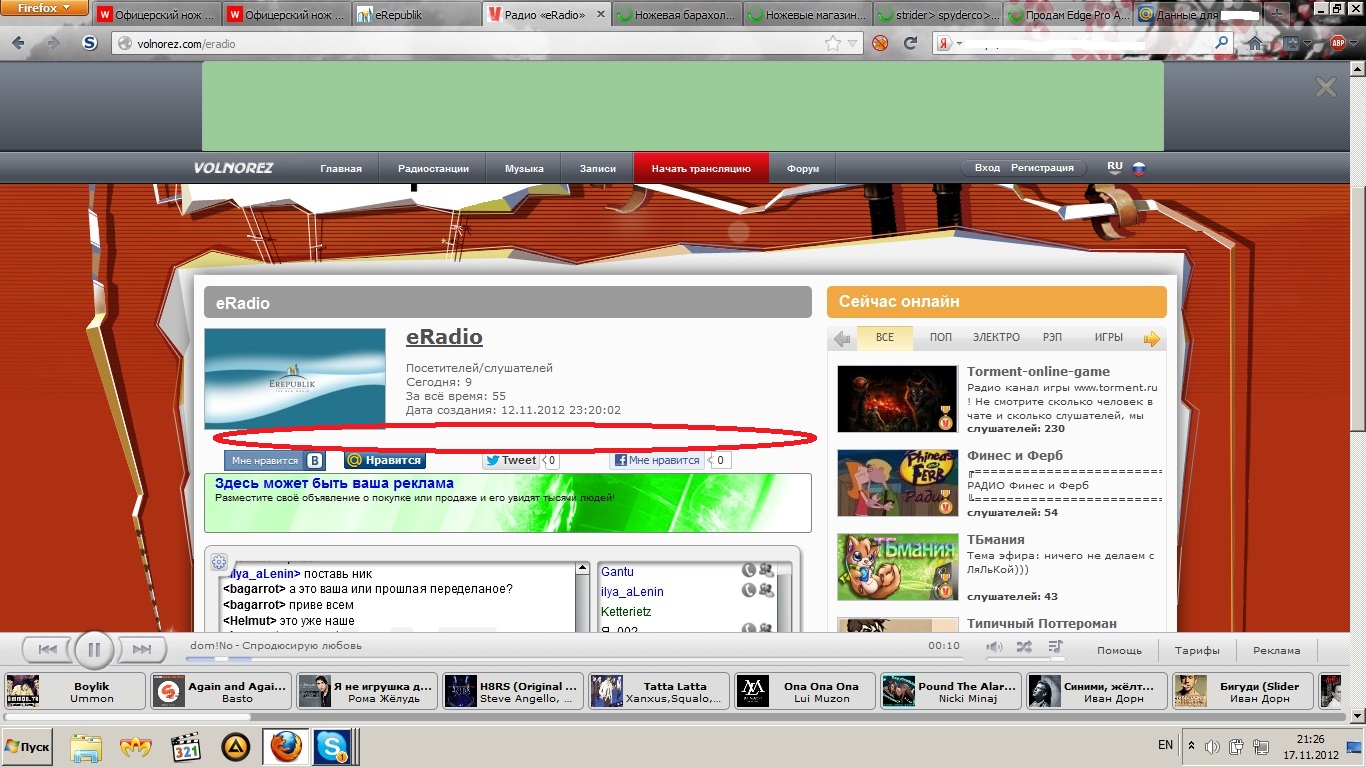Switch to eRepublik browser tab
This screenshot has width=1366, height=768.
tap(415, 15)
